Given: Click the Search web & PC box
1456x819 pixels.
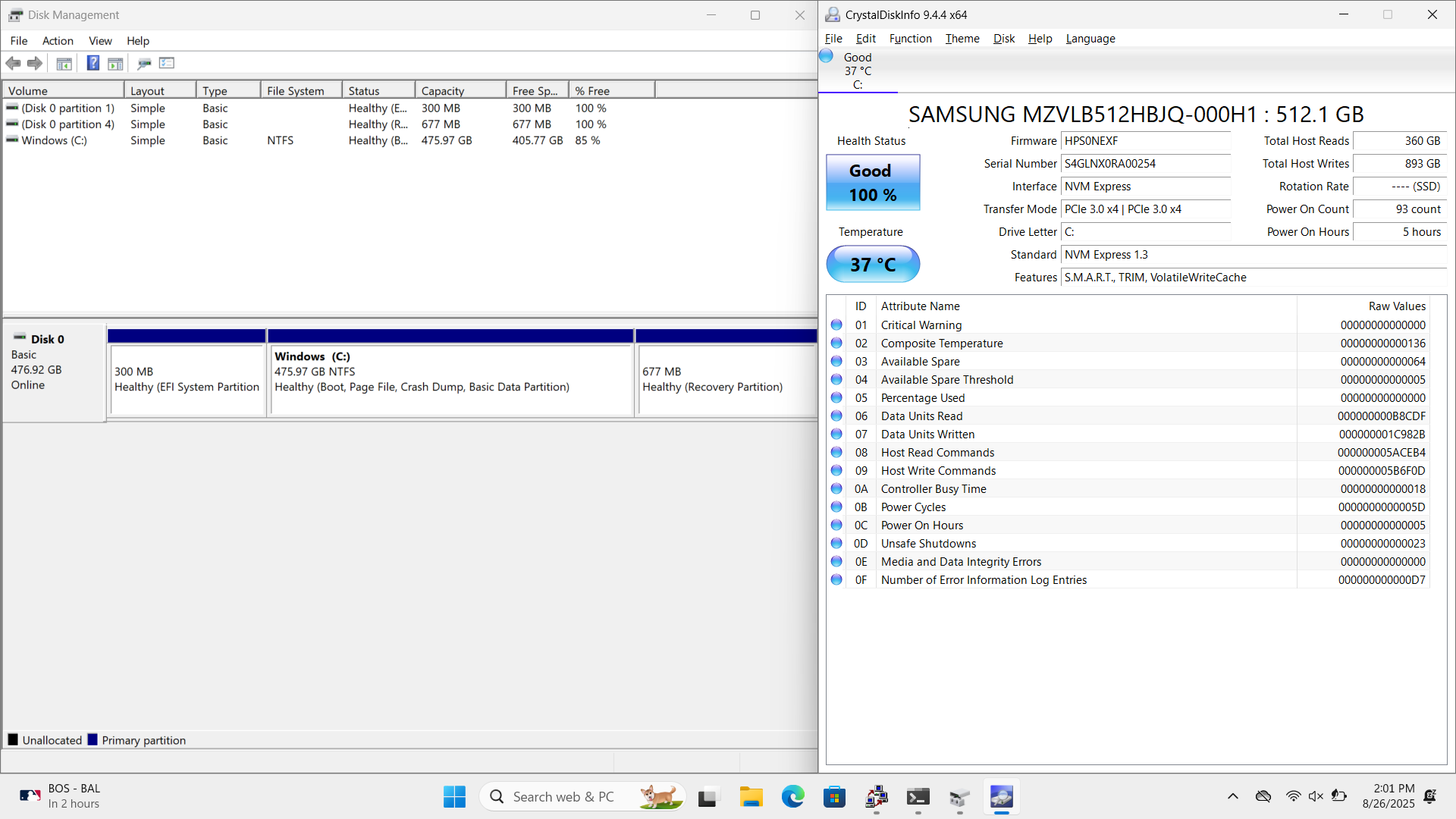Looking at the screenshot, I should click(x=582, y=797).
